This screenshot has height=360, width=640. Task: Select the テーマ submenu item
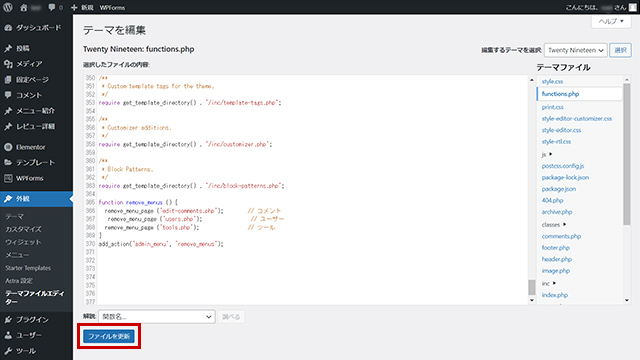click(15, 216)
